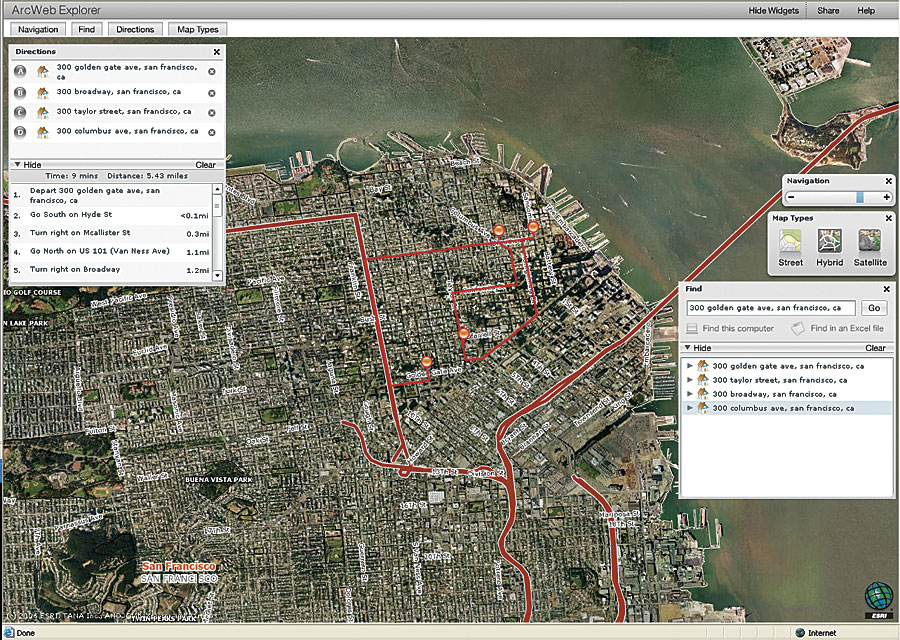Click map pin near Farrell St

coord(464,335)
